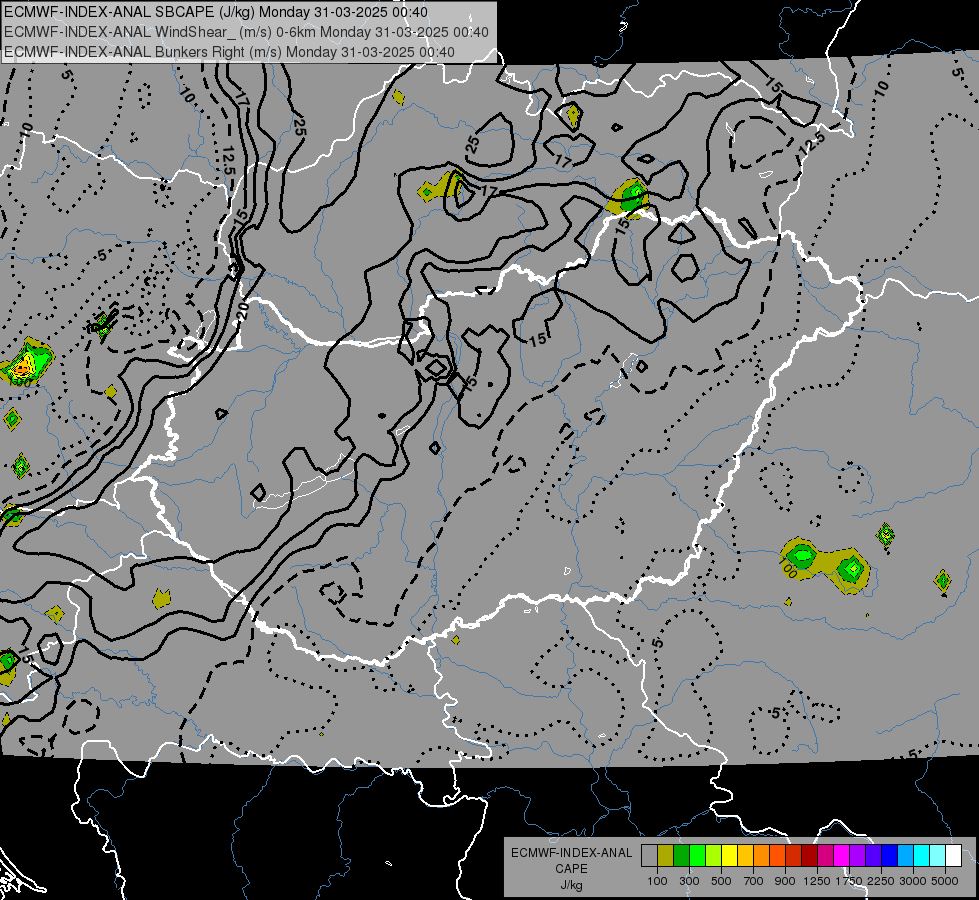The image size is (979, 900).
Task: Click the legend label 300
Action: point(689,881)
